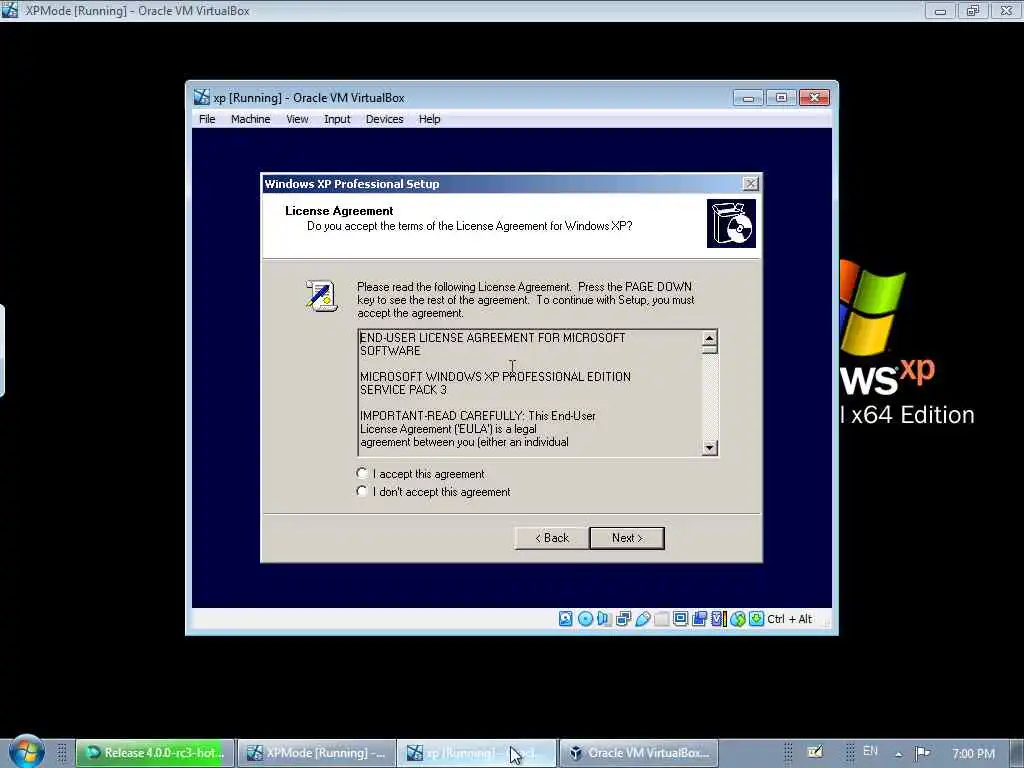Switch to Release 4.0.0-rc3 taskbar item
This screenshot has width=1024, height=768.
pos(155,753)
